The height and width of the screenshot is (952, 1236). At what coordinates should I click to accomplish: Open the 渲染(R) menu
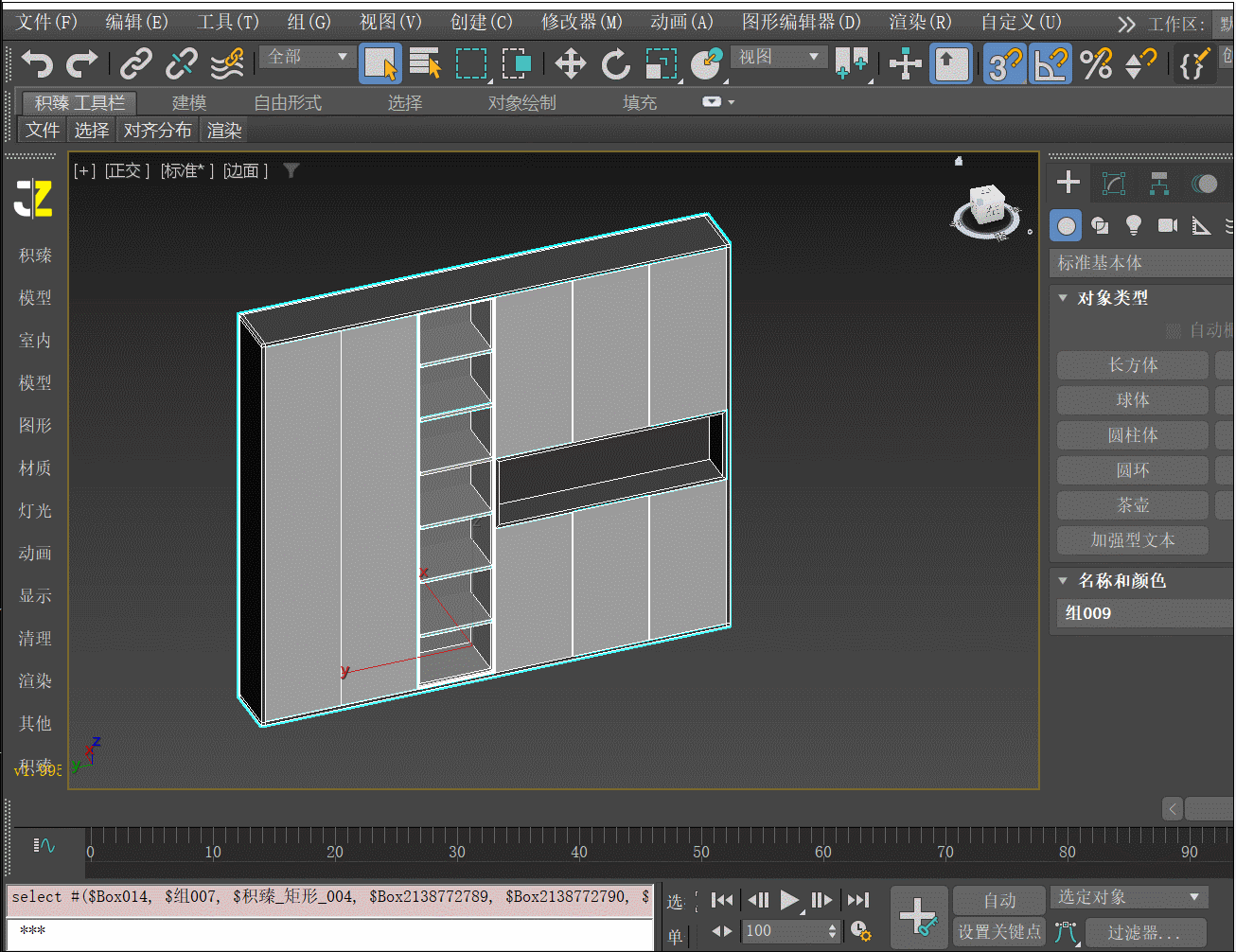[920, 22]
